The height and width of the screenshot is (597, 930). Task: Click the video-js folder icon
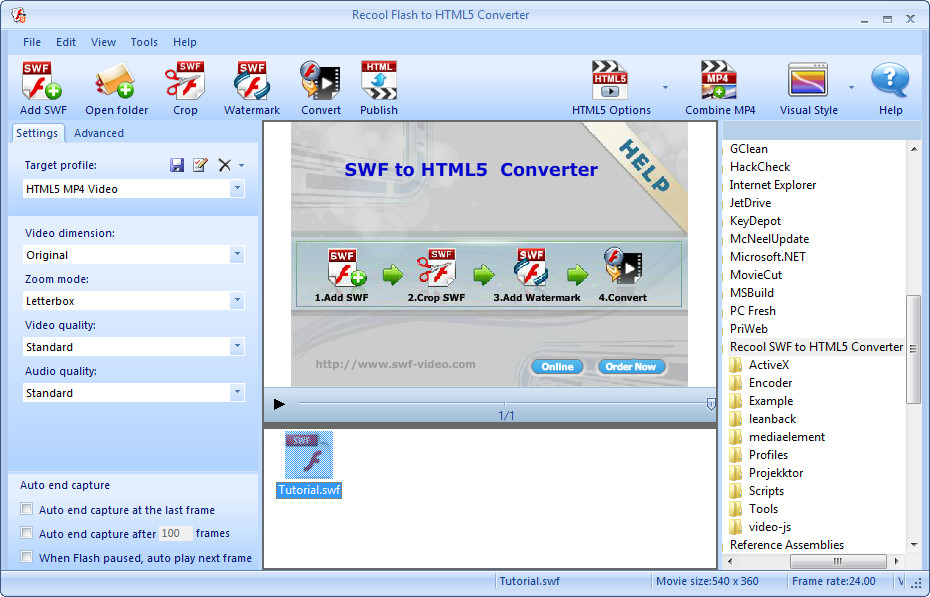point(735,526)
